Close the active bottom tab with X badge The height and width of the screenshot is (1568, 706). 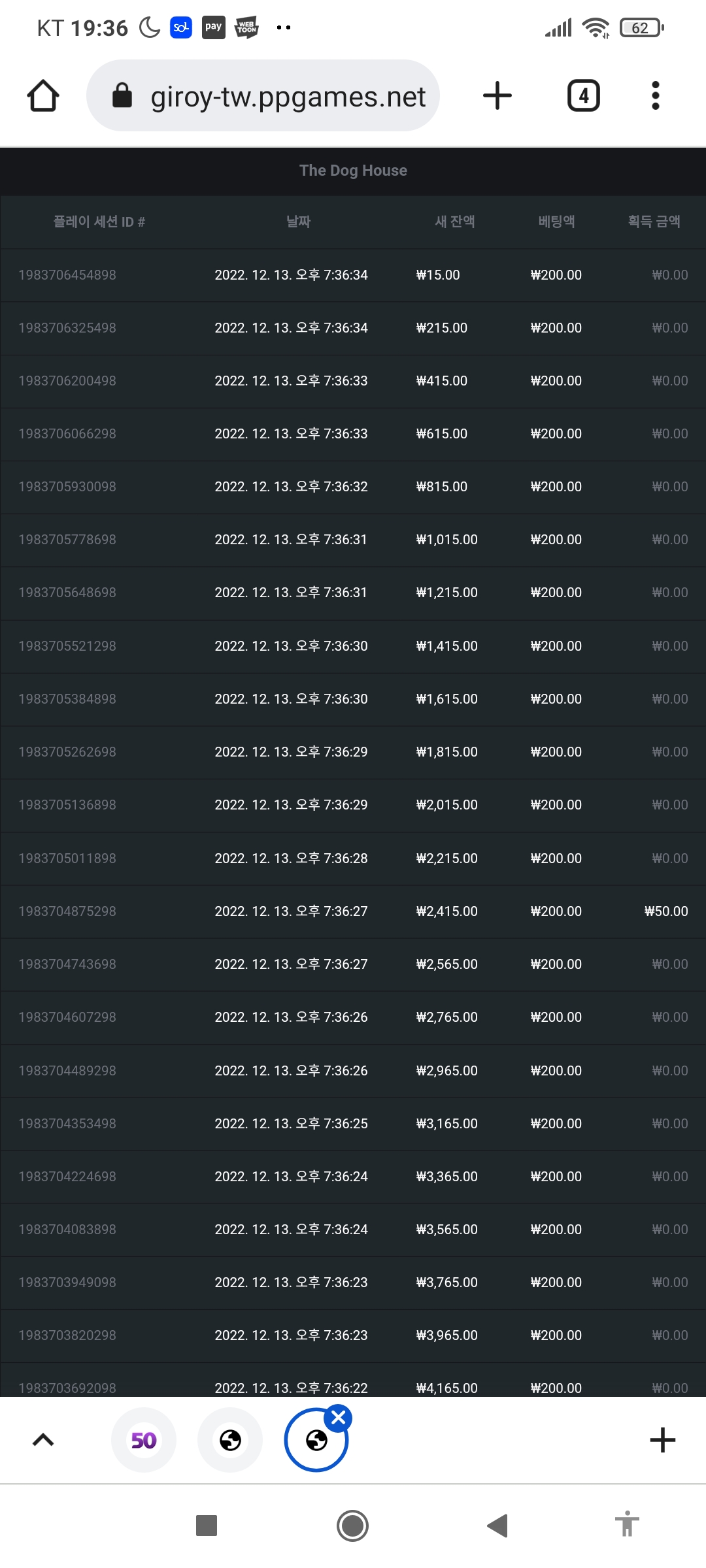click(339, 1418)
